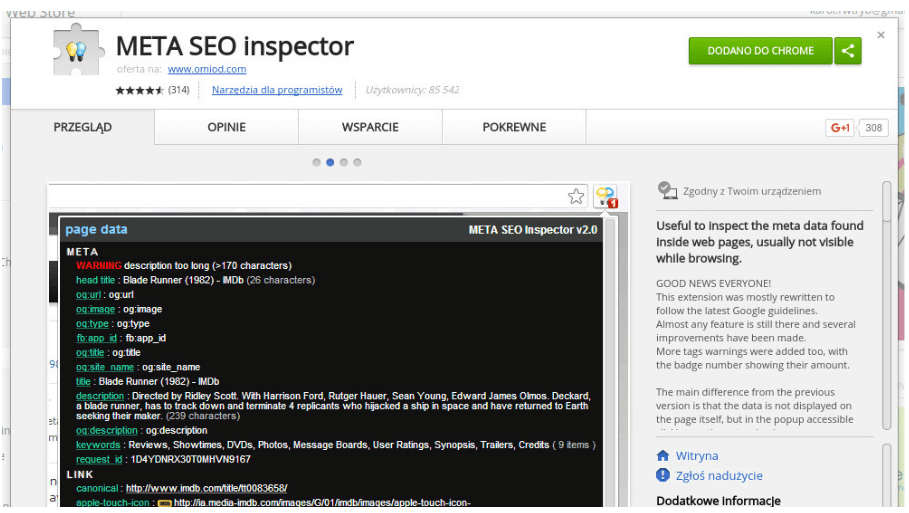Switch to the Wsparcie tab

pyautogui.click(x=370, y=127)
